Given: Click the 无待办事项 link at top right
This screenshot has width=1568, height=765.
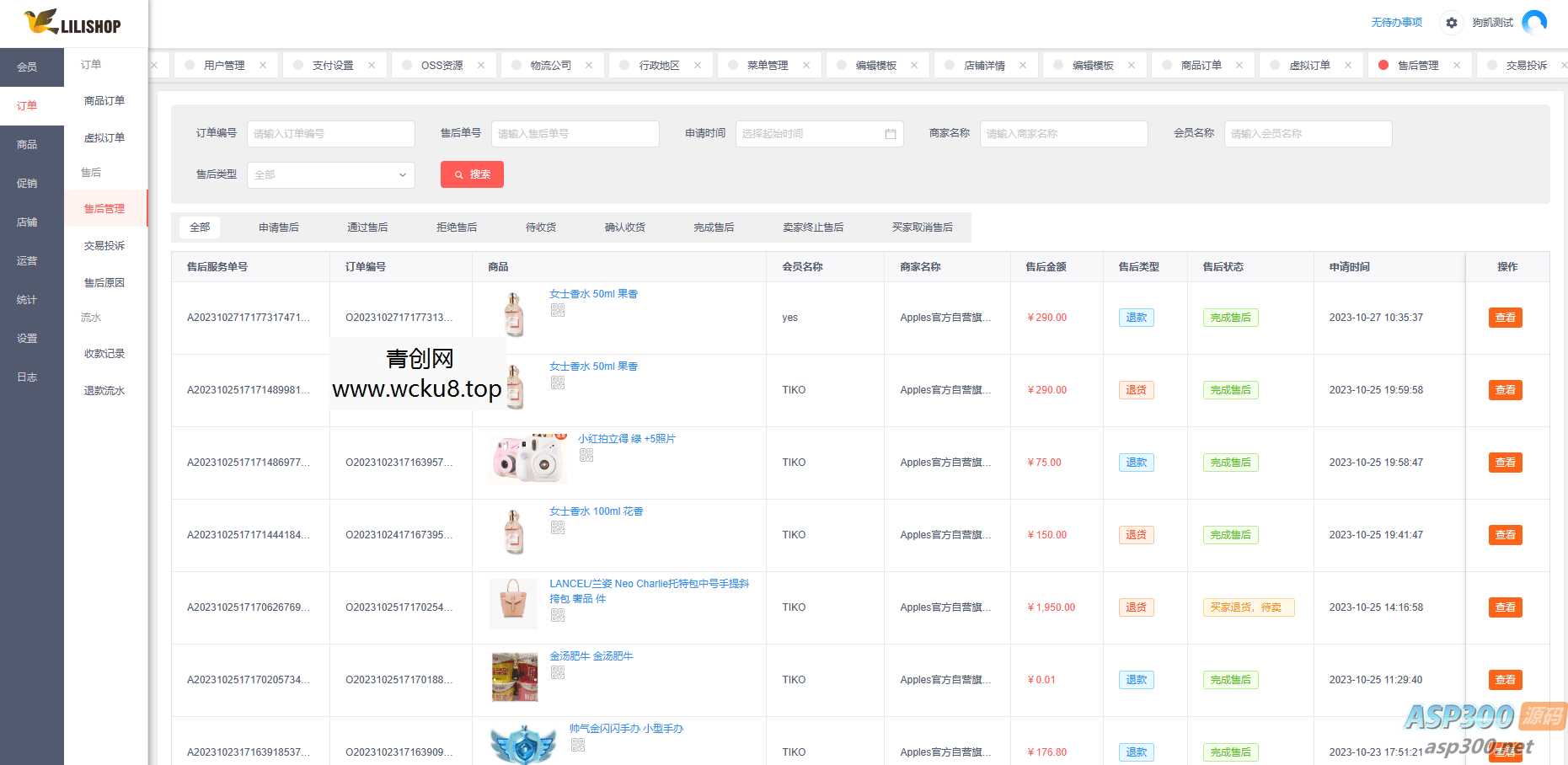Looking at the screenshot, I should point(1394,23).
